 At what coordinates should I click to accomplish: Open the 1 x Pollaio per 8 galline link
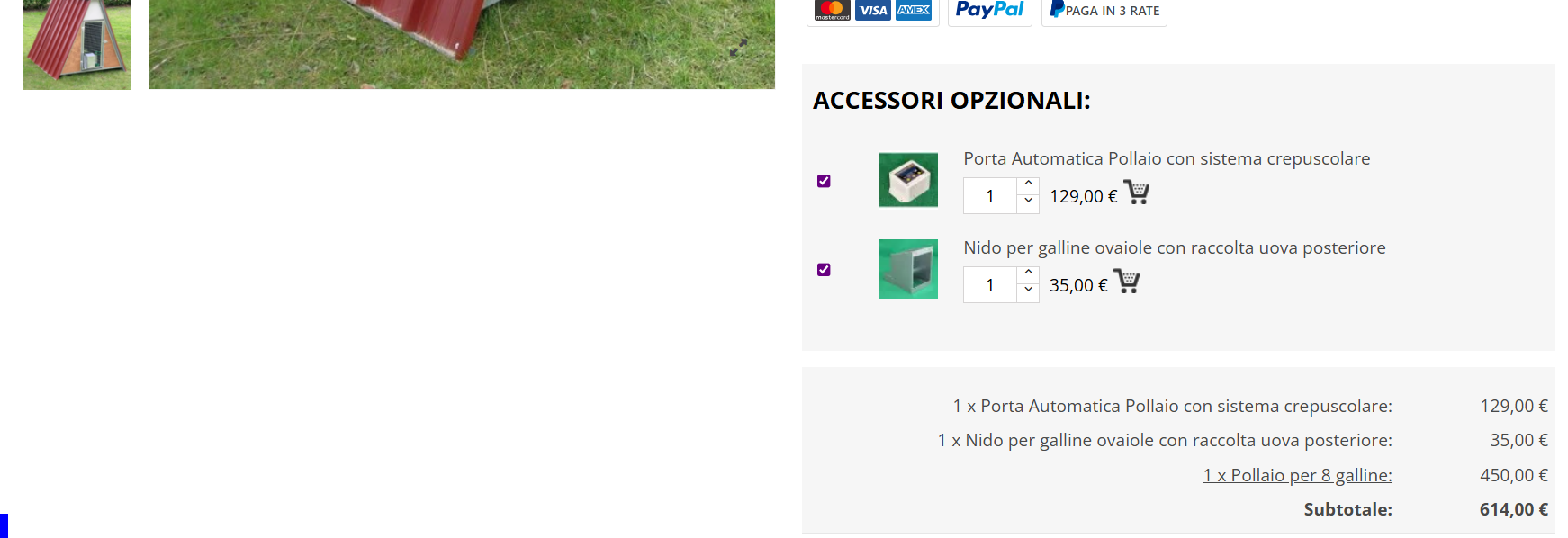(x=1298, y=475)
